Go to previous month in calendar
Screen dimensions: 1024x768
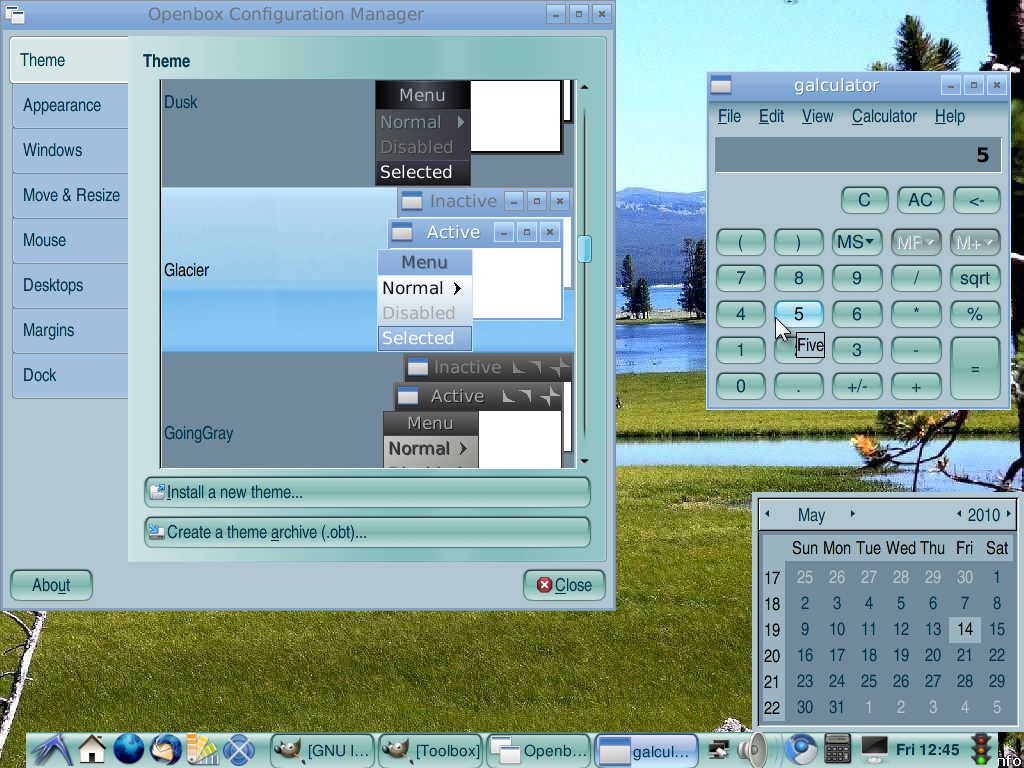coord(767,514)
